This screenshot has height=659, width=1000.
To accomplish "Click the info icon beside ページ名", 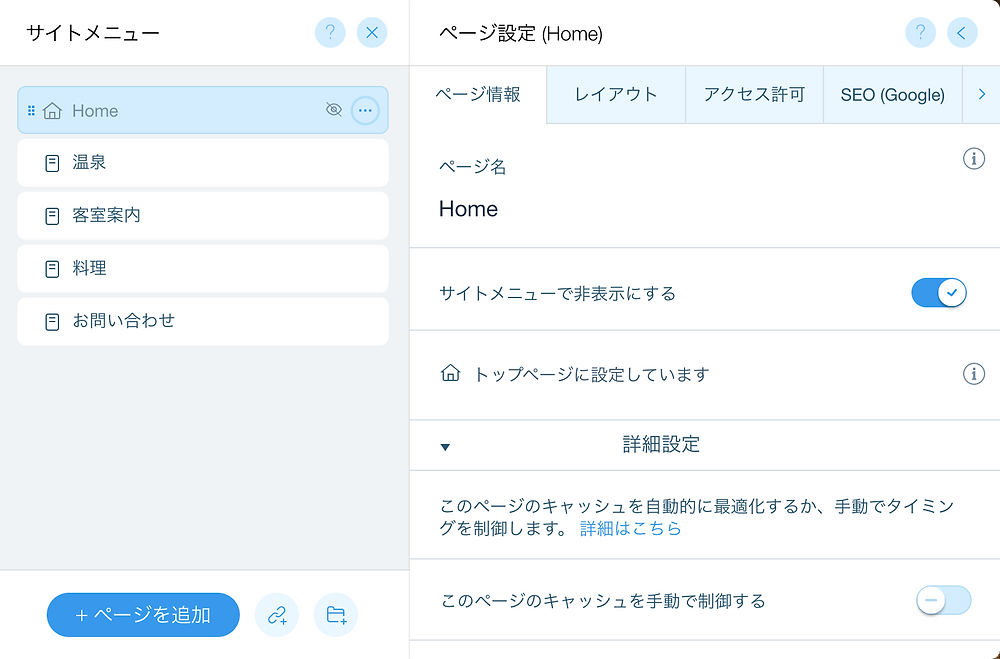I will click(x=973, y=158).
